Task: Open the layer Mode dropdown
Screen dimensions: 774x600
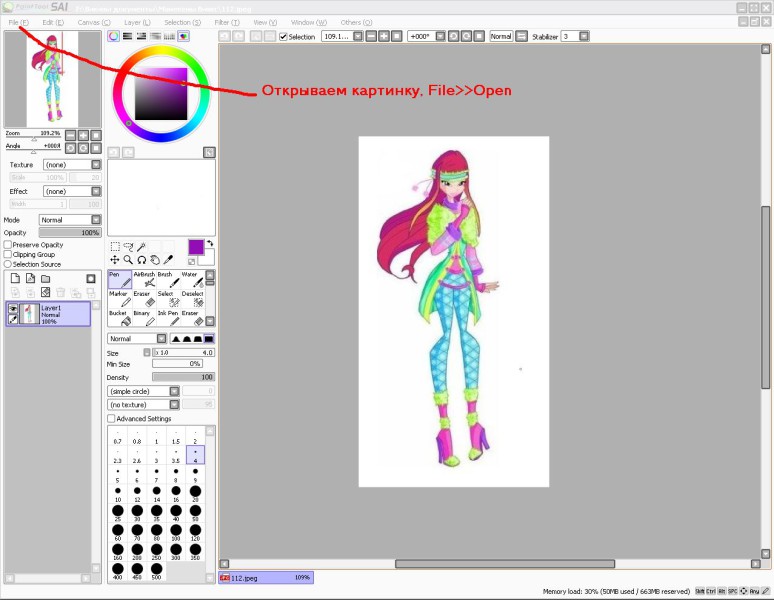Action: 96,220
